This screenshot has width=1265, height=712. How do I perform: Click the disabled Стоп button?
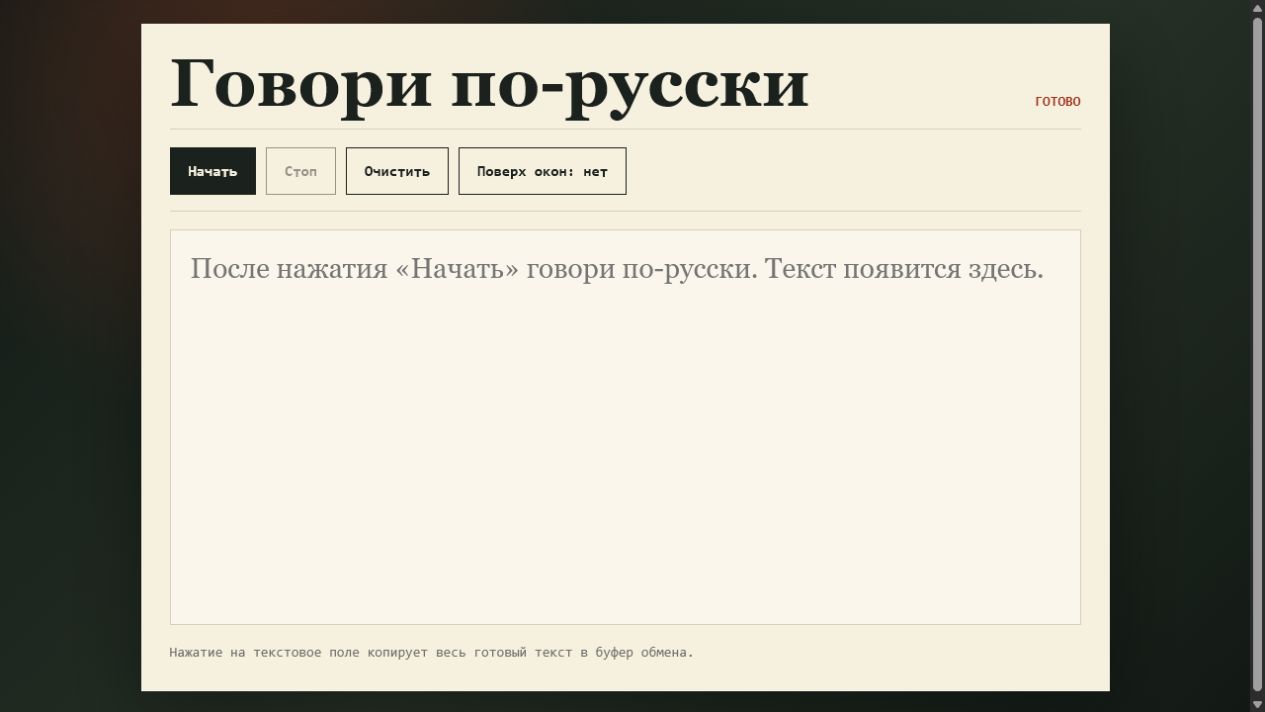tap(301, 171)
